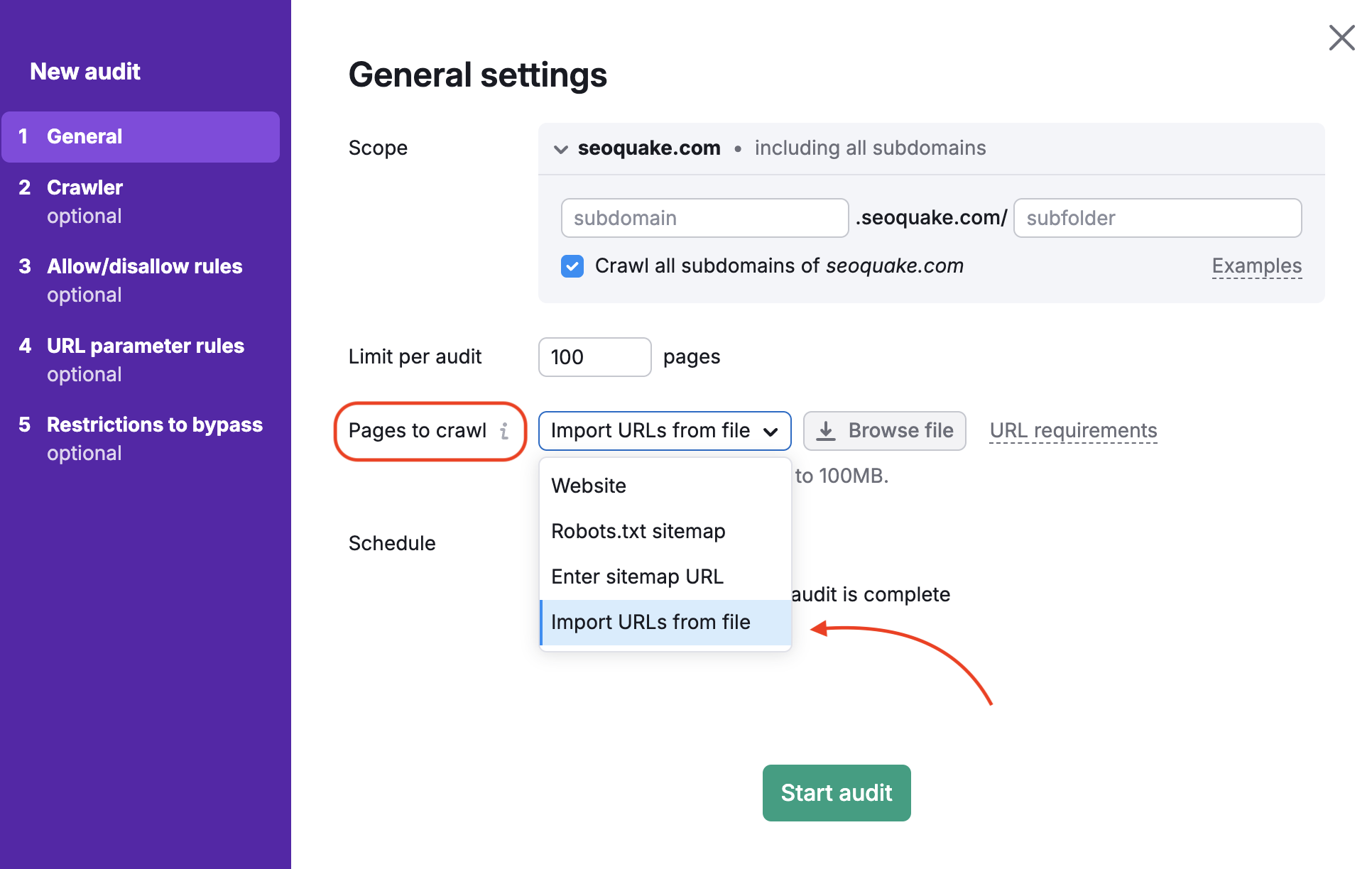
Task: Click the Browse file button
Action: tap(884, 430)
